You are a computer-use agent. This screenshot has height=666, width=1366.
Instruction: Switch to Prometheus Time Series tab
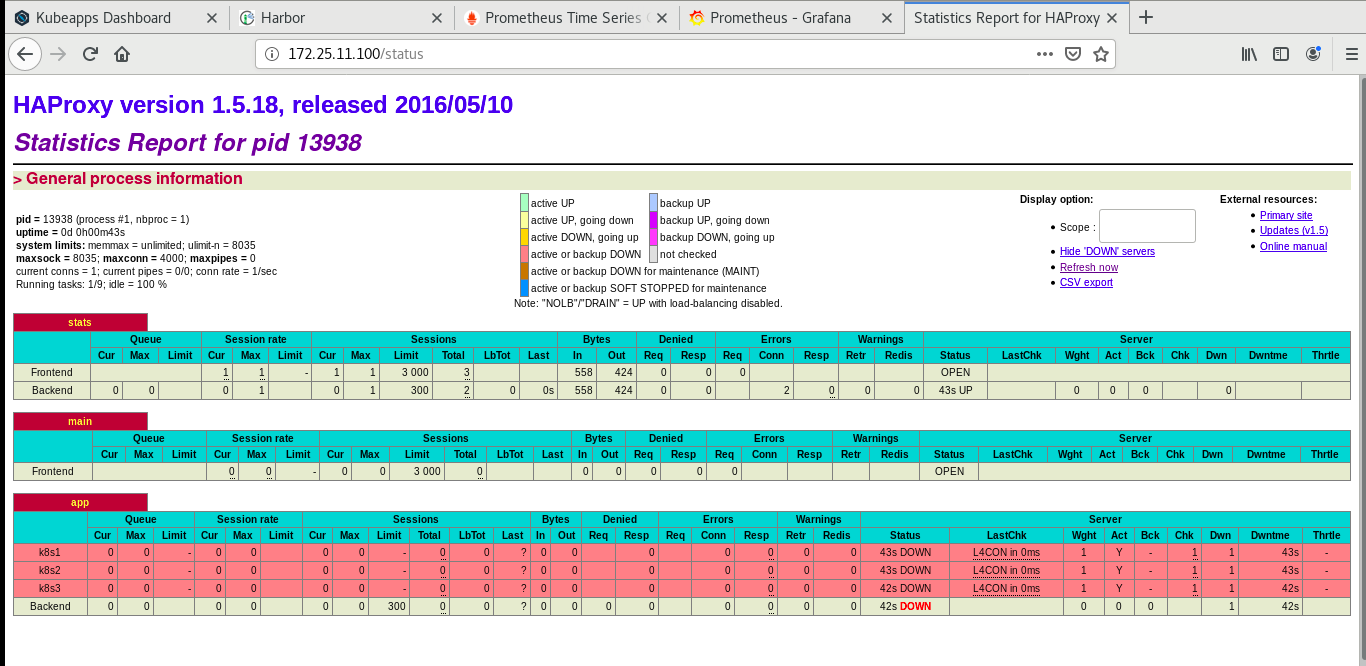[x=566, y=17]
